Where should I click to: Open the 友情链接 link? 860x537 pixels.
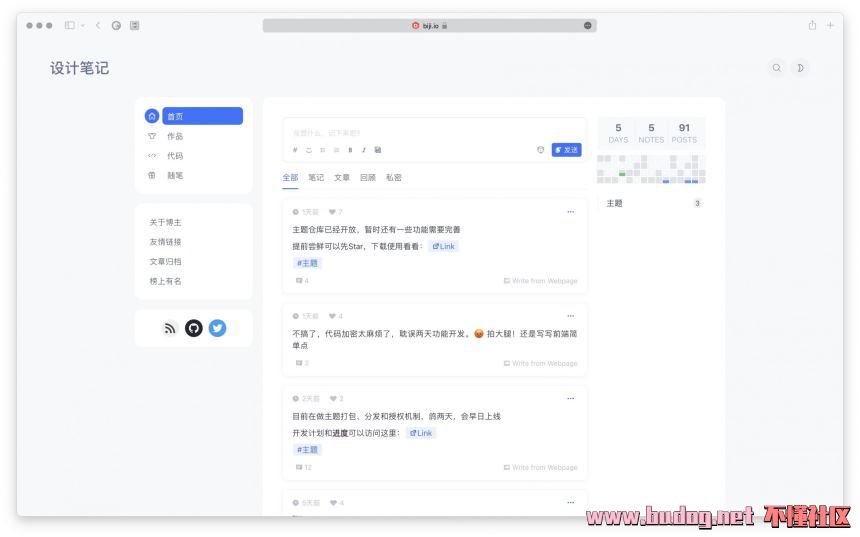click(x=166, y=242)
